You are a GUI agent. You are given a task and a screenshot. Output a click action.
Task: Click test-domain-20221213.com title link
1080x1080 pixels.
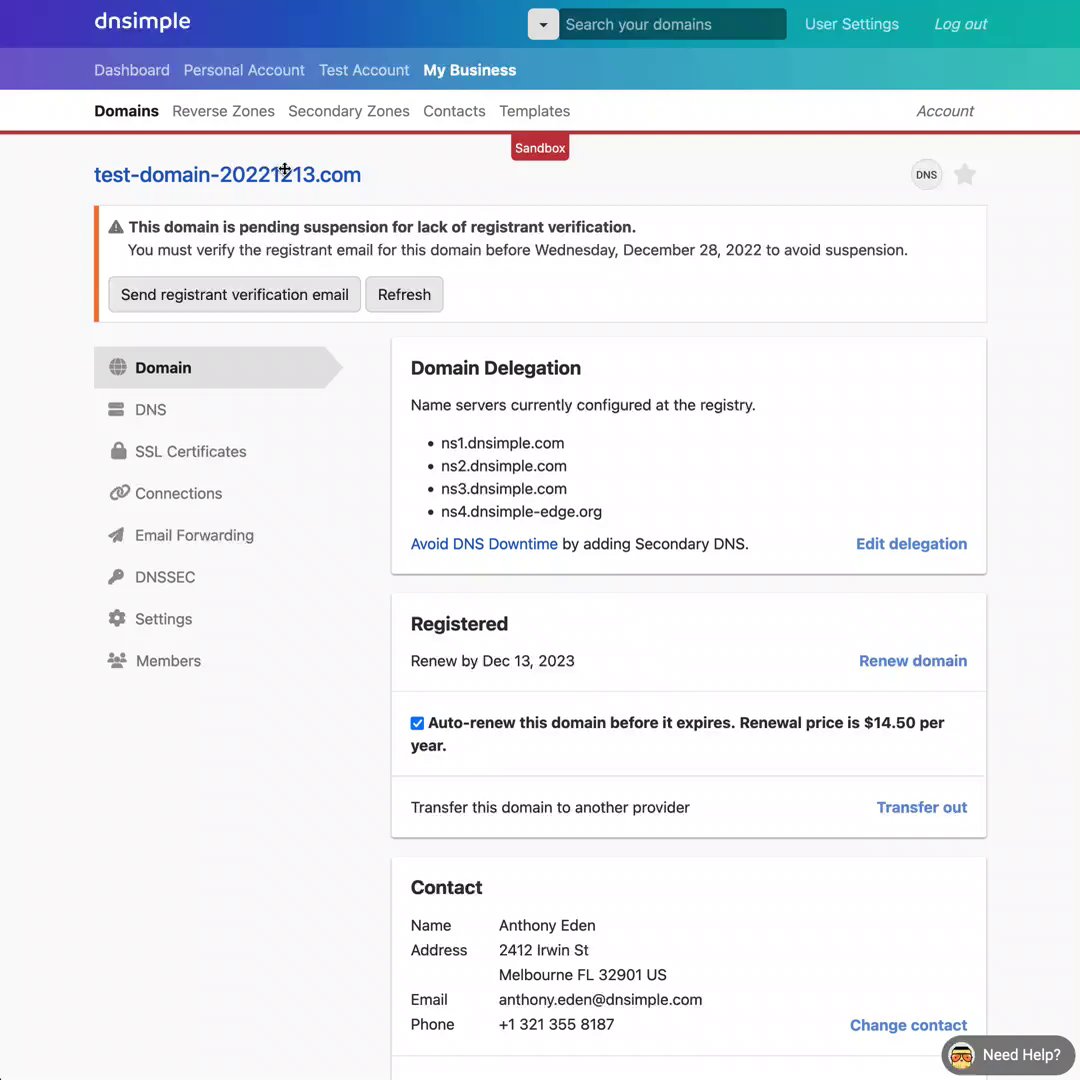coord(227,175)
